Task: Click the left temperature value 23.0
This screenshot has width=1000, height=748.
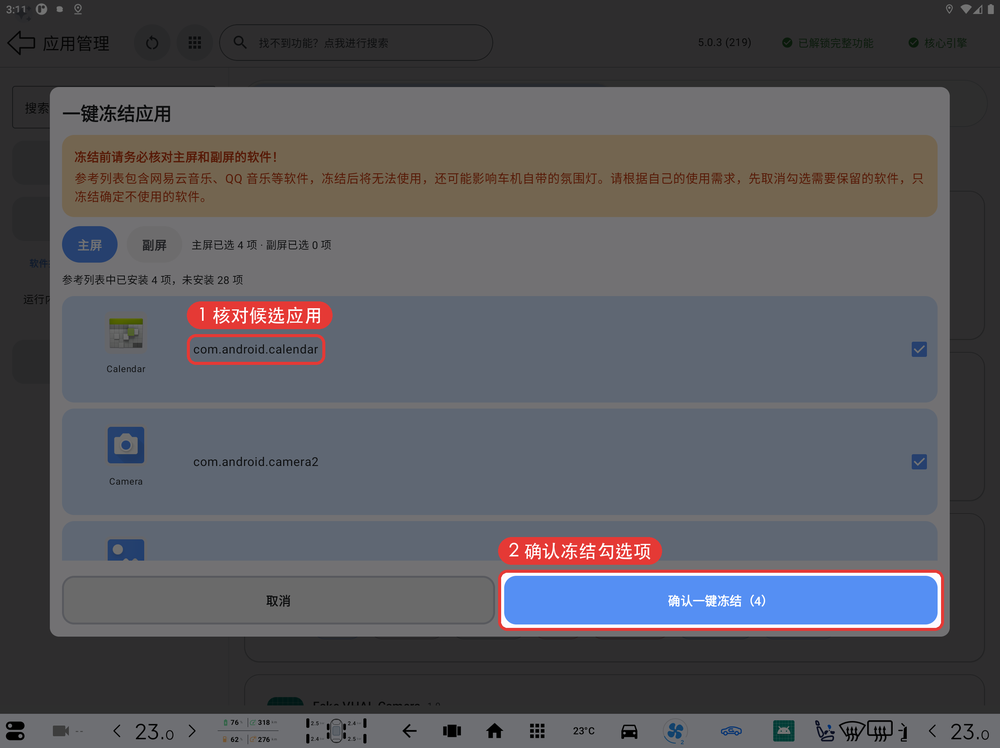Action: (x=154, y=732)
